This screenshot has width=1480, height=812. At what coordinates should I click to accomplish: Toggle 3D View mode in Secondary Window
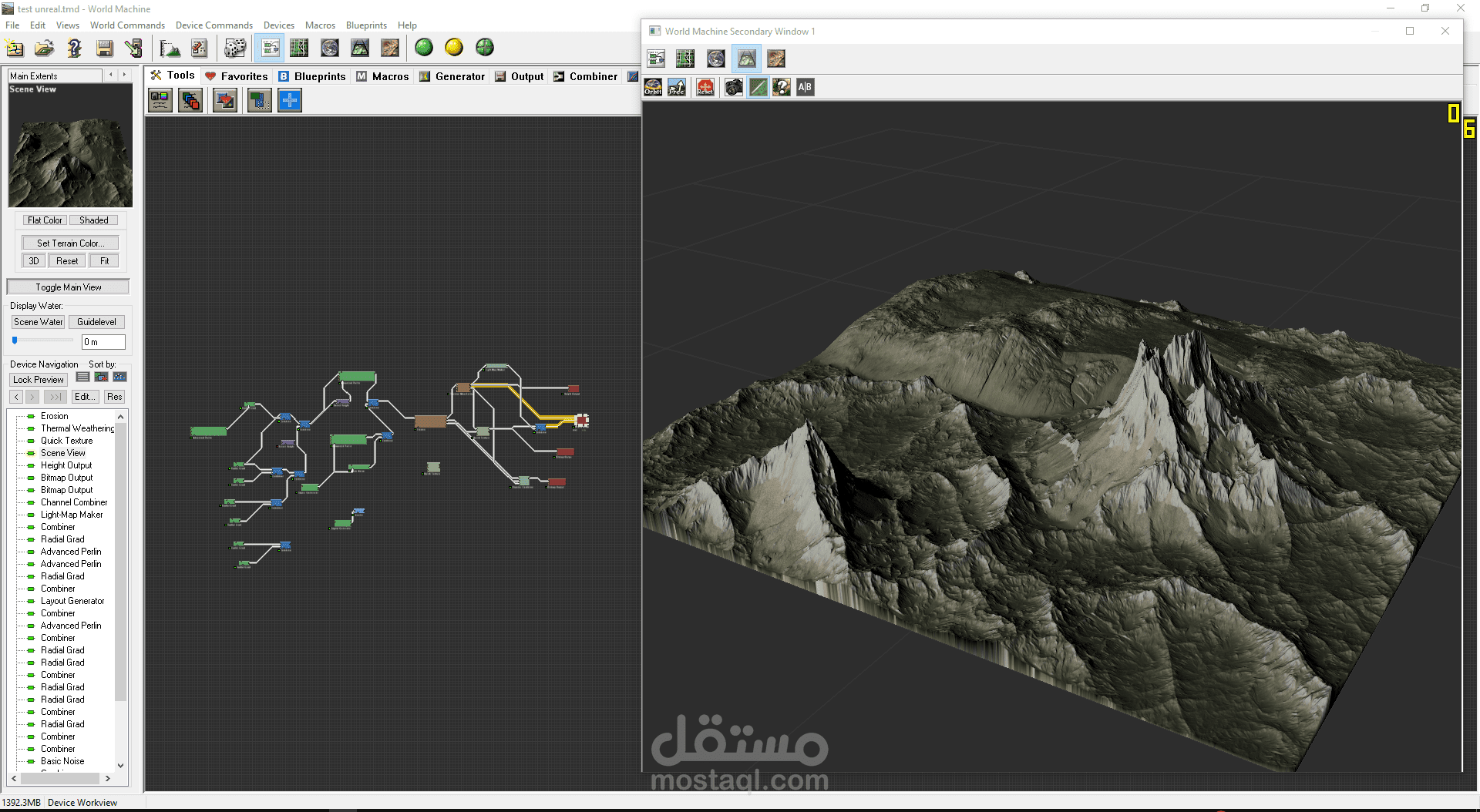pos(747,59)
